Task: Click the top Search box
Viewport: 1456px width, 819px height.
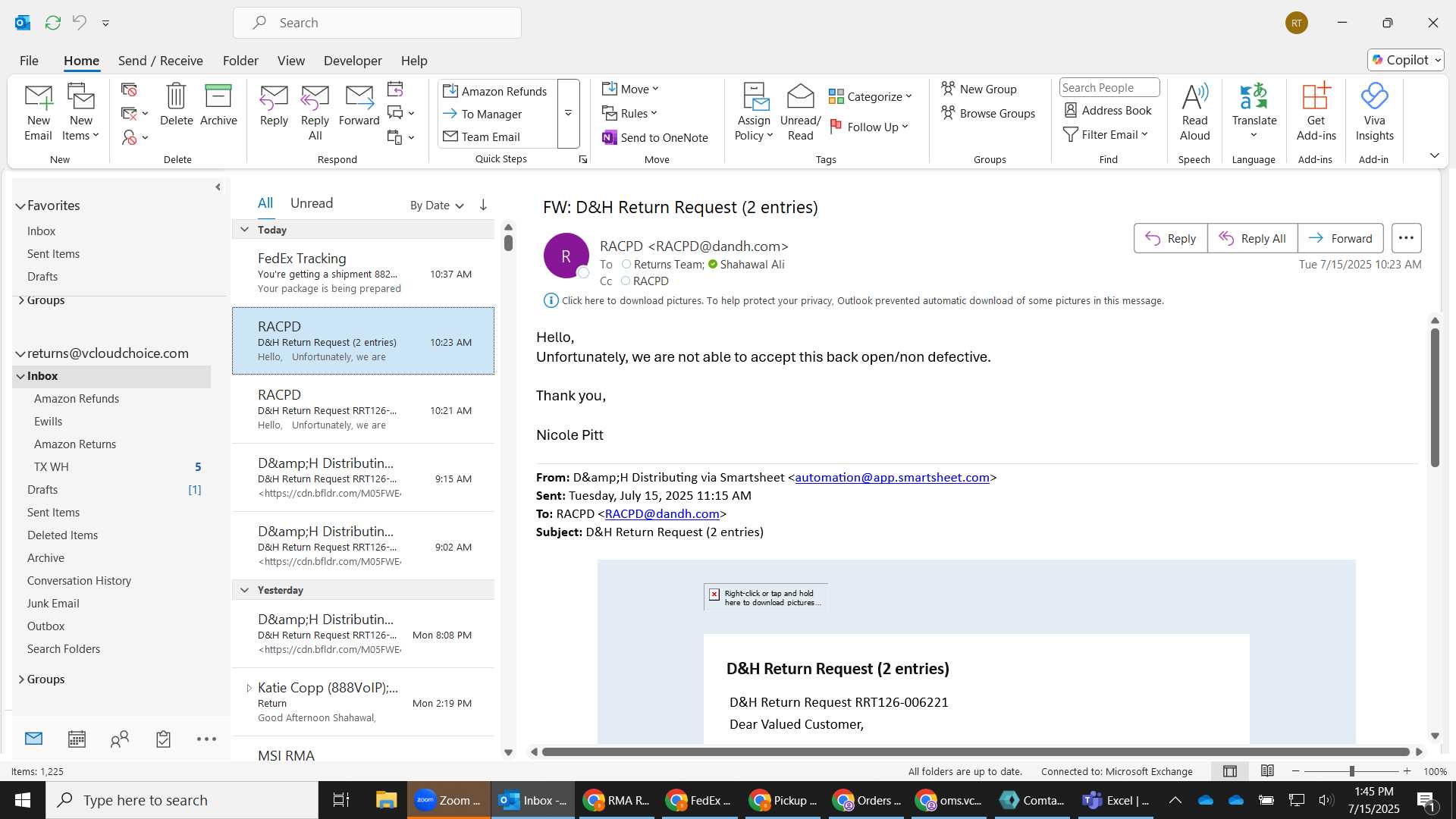Action: [x=377, y=23]
